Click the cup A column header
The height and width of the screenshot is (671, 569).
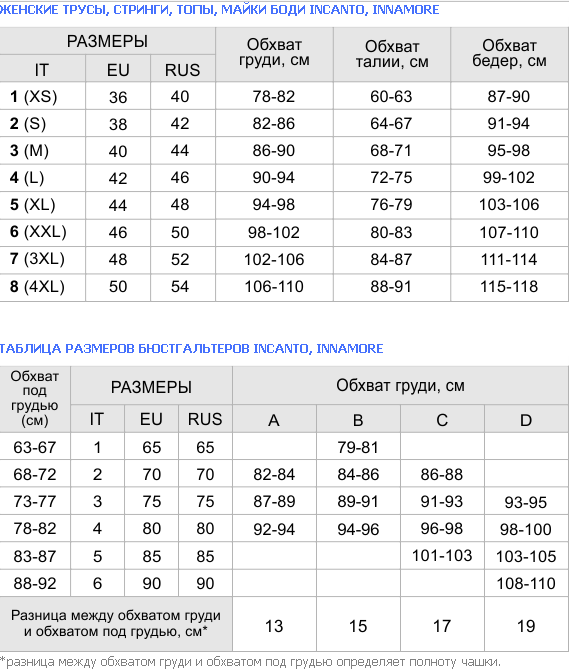[x=274, y=420]
